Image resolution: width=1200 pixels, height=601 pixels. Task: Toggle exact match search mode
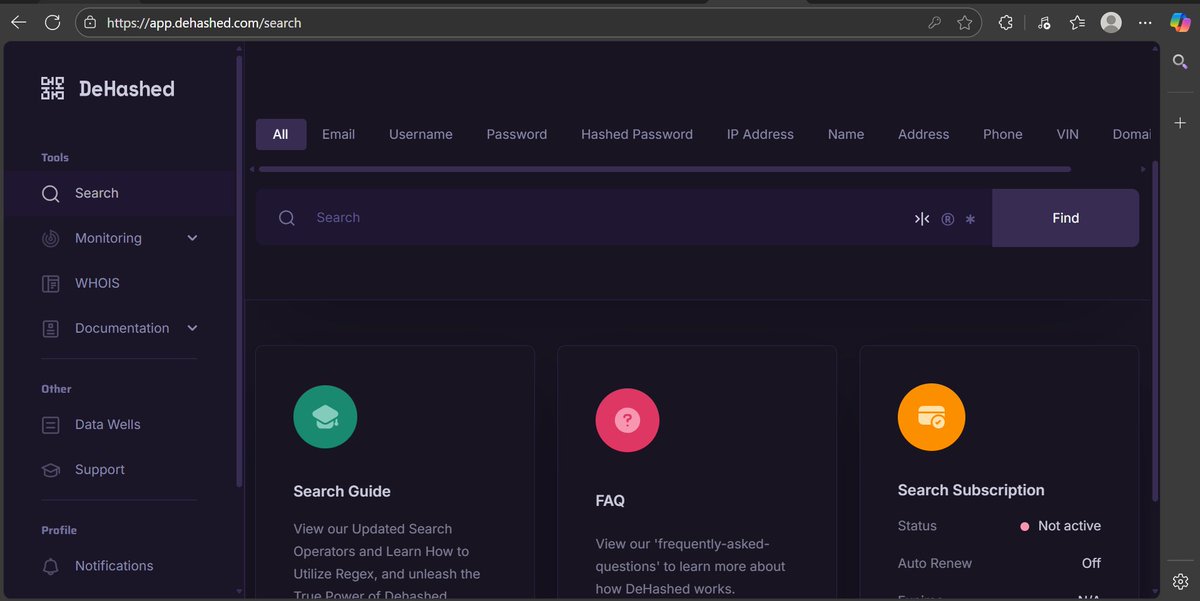point(921,218)
